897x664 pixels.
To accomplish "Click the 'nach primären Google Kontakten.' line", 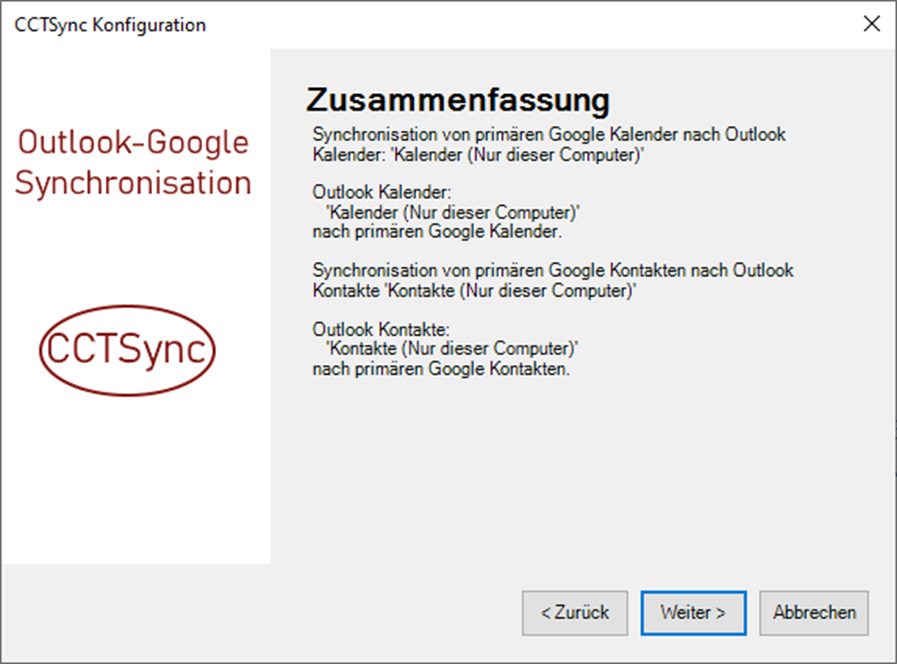I will coord(441,369).
